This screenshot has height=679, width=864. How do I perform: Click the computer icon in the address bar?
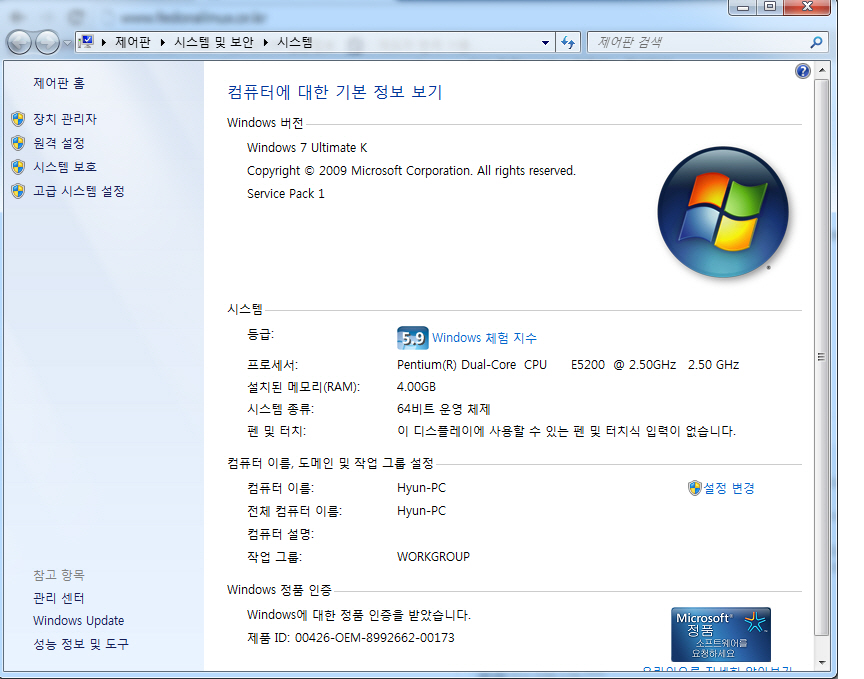[x=87, y=42]
